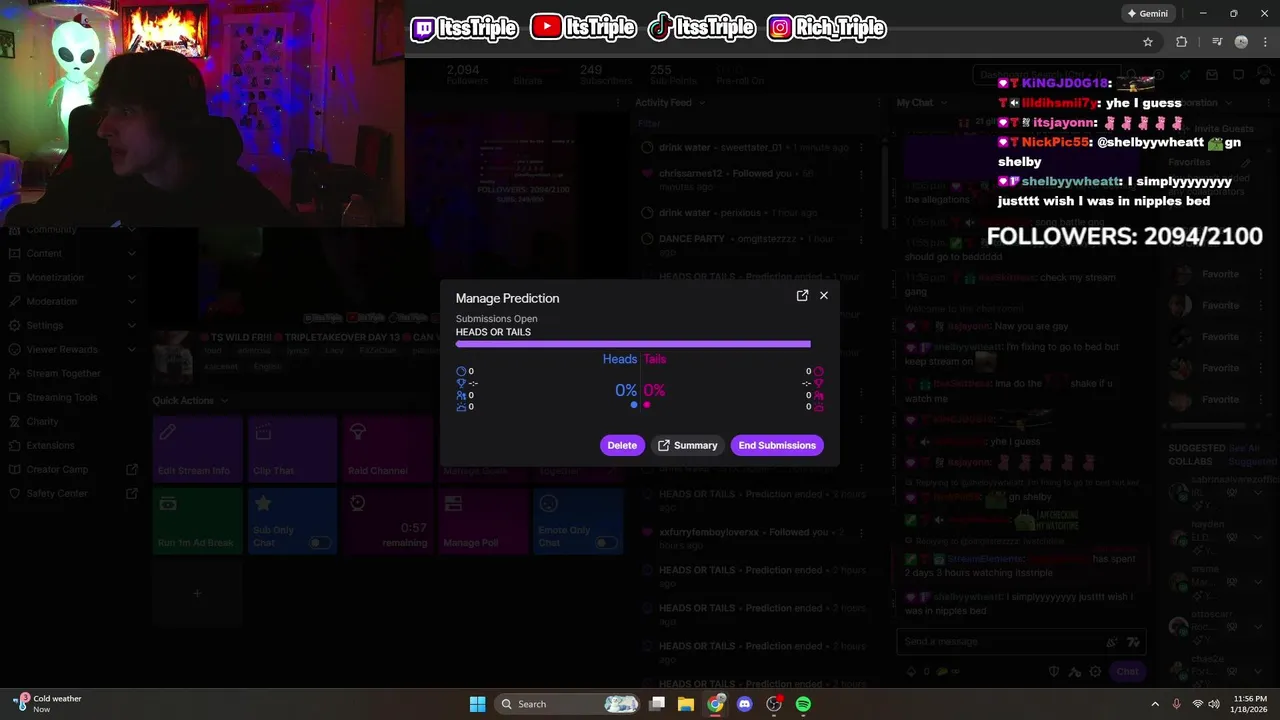Bookmark this tab with star icon

pos(1148,42)
